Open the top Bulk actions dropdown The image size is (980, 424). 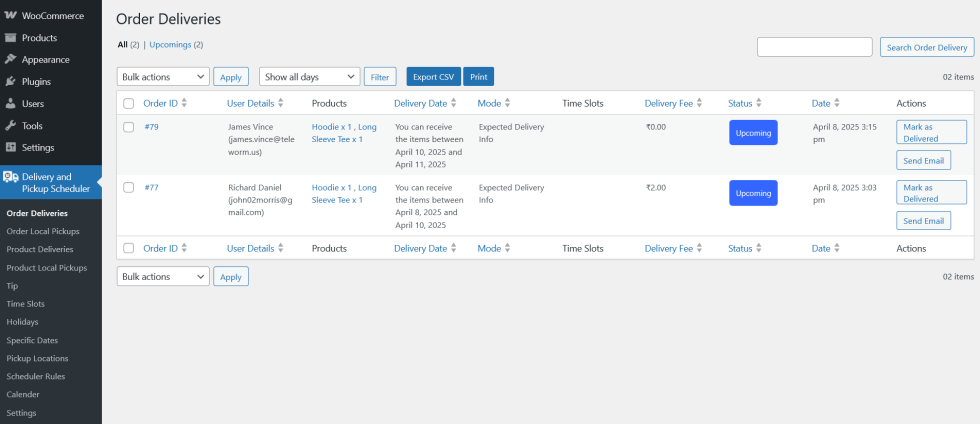(163, 77)
